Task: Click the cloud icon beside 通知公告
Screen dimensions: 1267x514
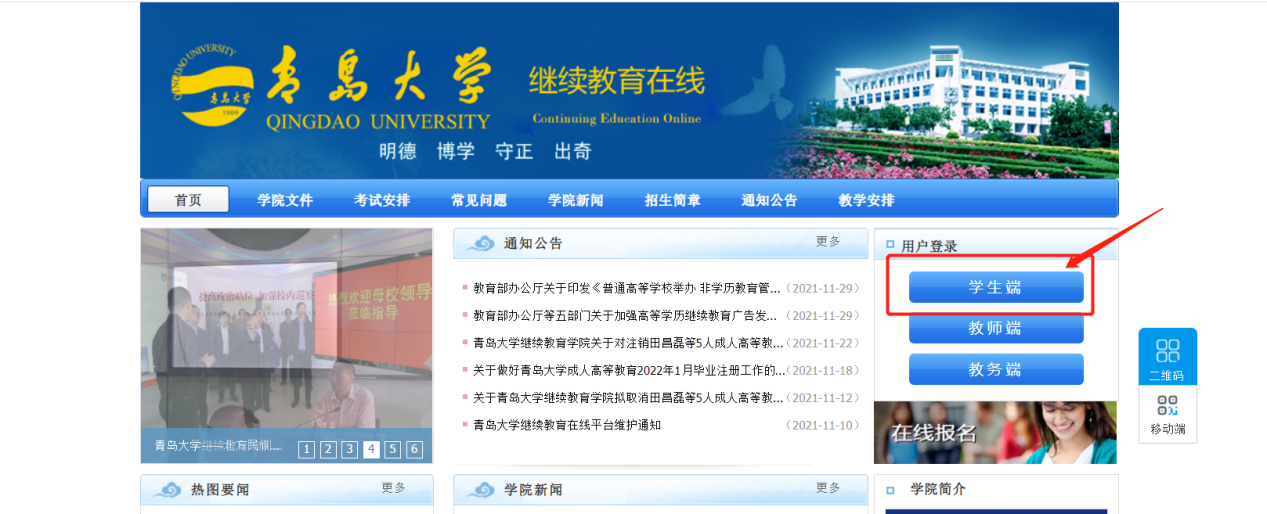Action: (480, 243)
